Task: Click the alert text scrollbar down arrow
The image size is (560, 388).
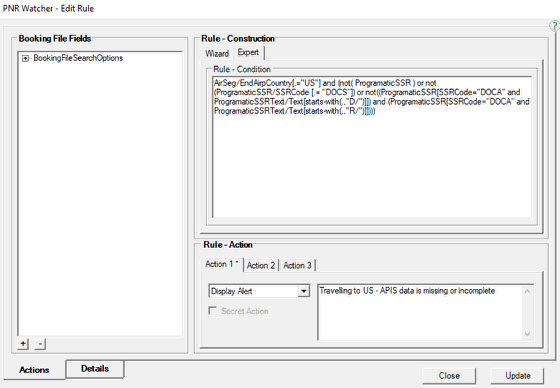Action: coord(528,334)
